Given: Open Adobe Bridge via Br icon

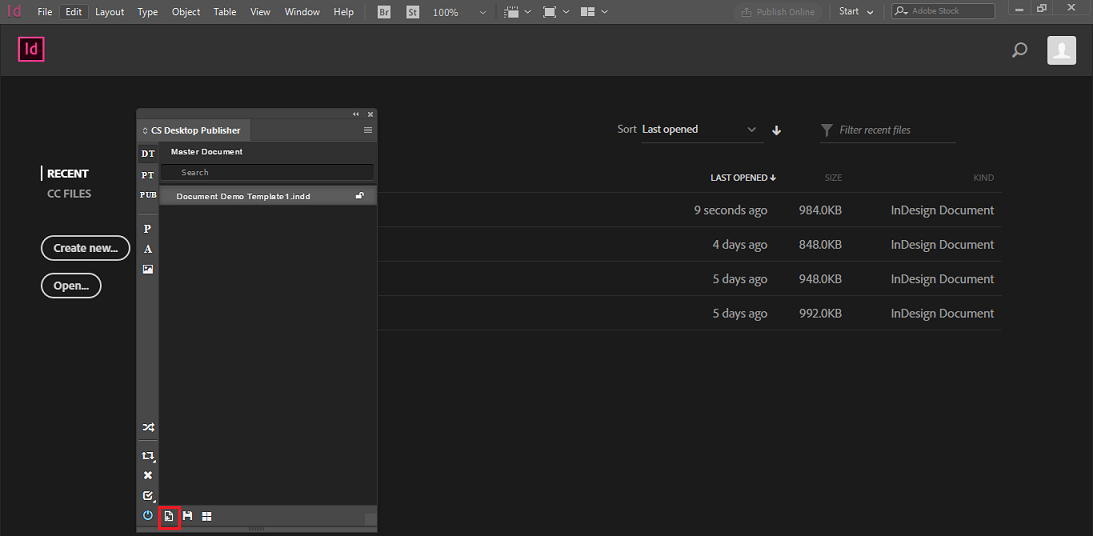Looking at the screenshot, I should [x=384, y=12].
